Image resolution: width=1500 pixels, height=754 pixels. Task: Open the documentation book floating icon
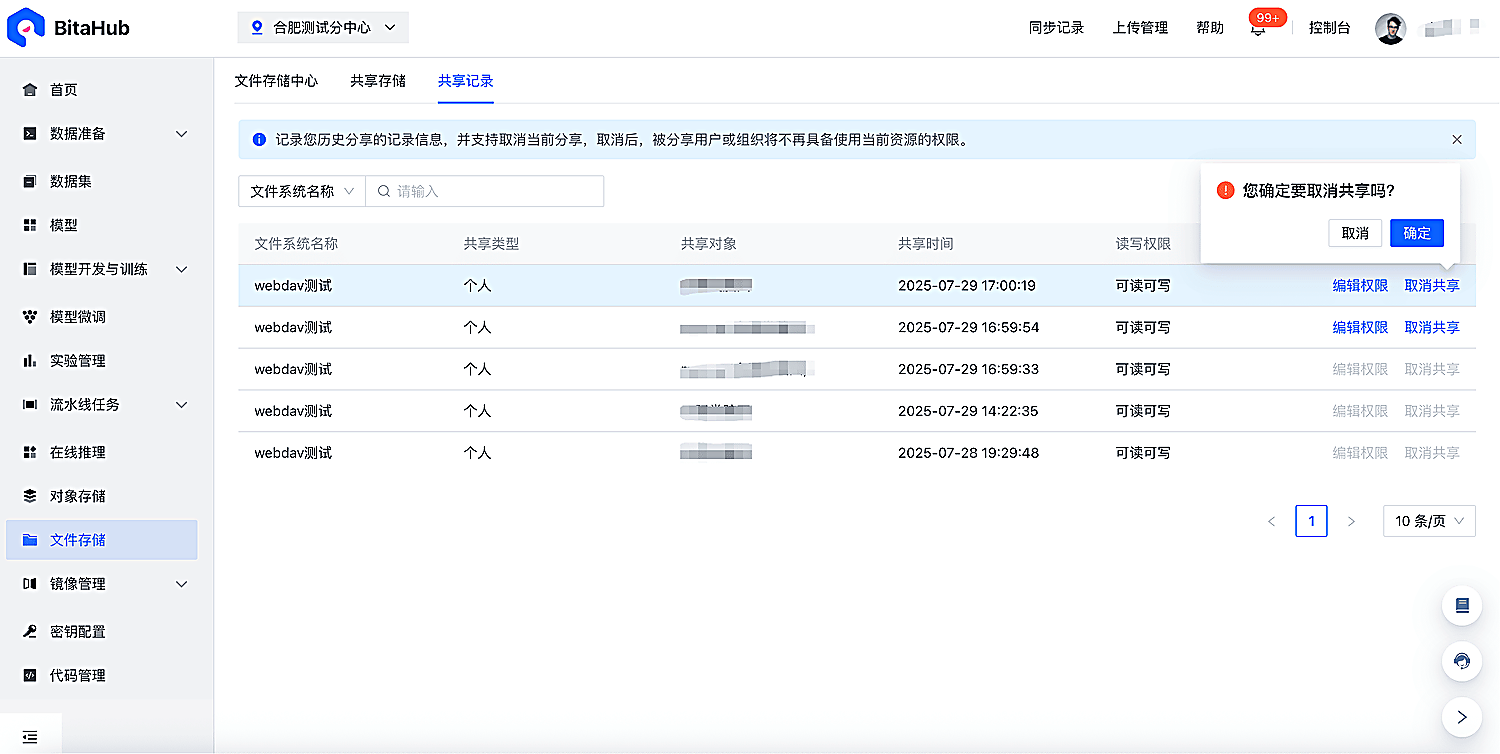[x=1462, y=605]
